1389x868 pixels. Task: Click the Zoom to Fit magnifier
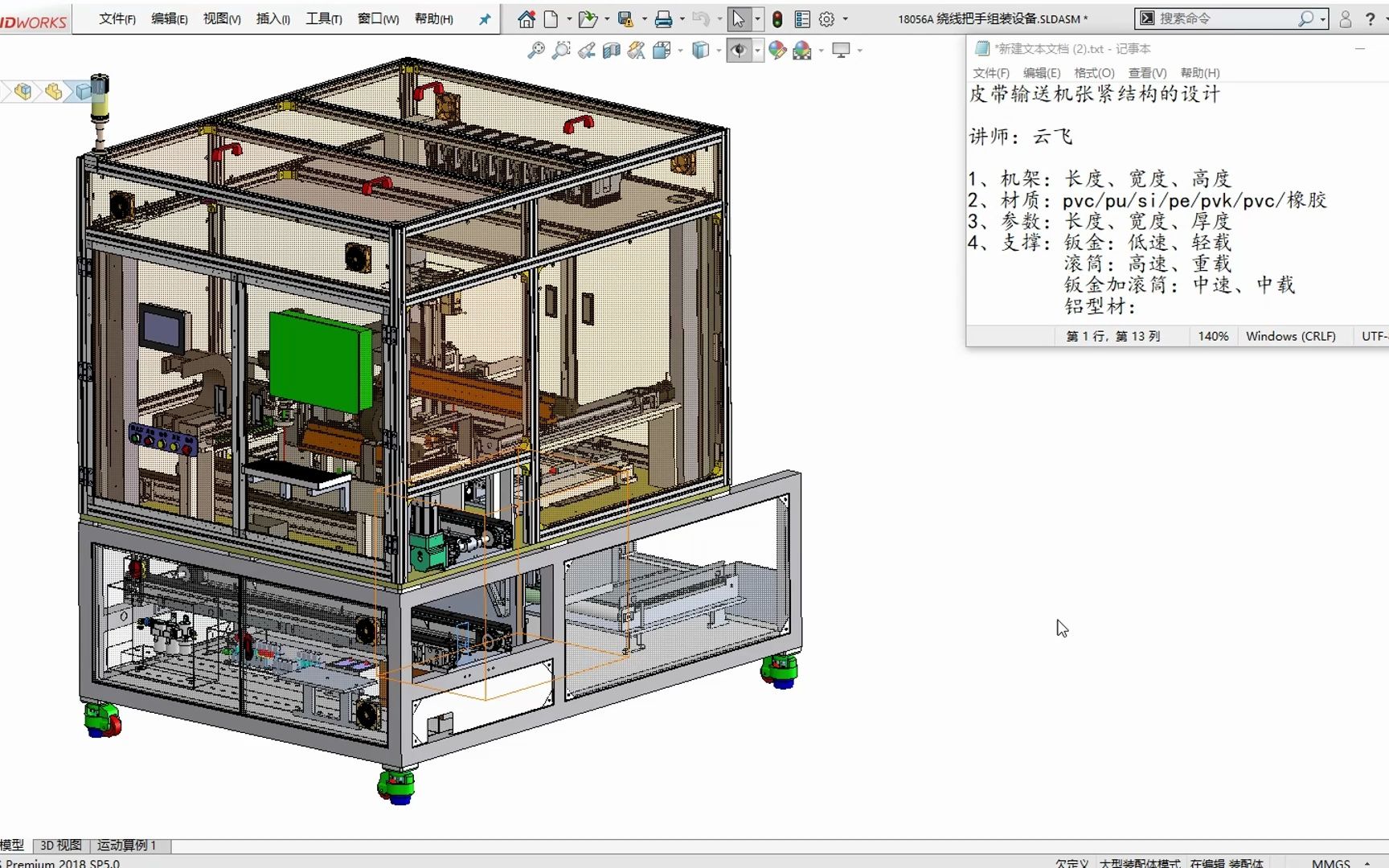tap(536, 51)
